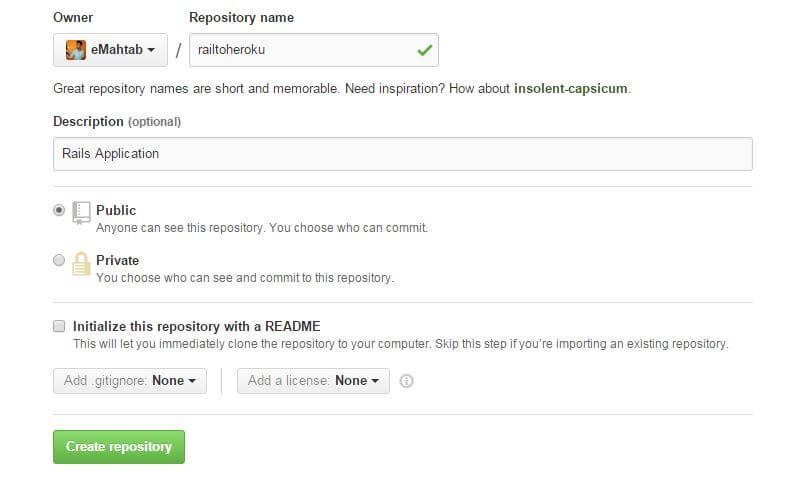
Task: Enable Initialize this repository with a README
Action: pyautogui.click(x=59, y=326)
